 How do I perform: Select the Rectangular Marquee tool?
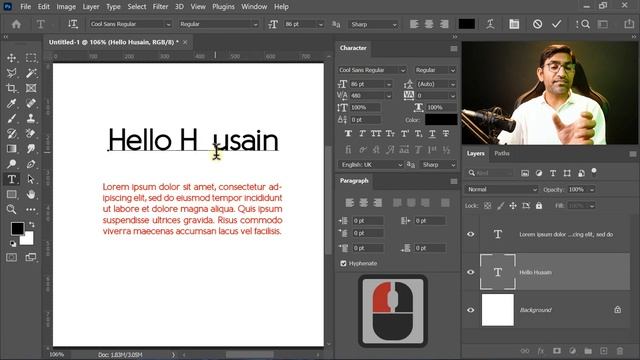point(31,58)
